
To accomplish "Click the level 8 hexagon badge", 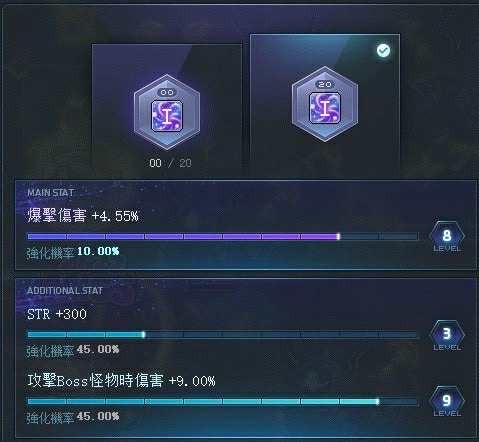I will click(447, 236).
